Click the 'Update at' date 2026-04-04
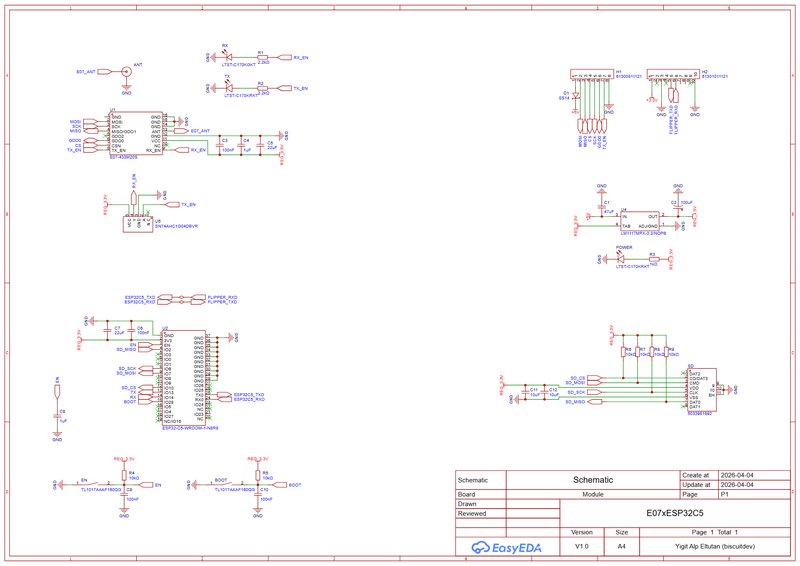 coord(737,485)
